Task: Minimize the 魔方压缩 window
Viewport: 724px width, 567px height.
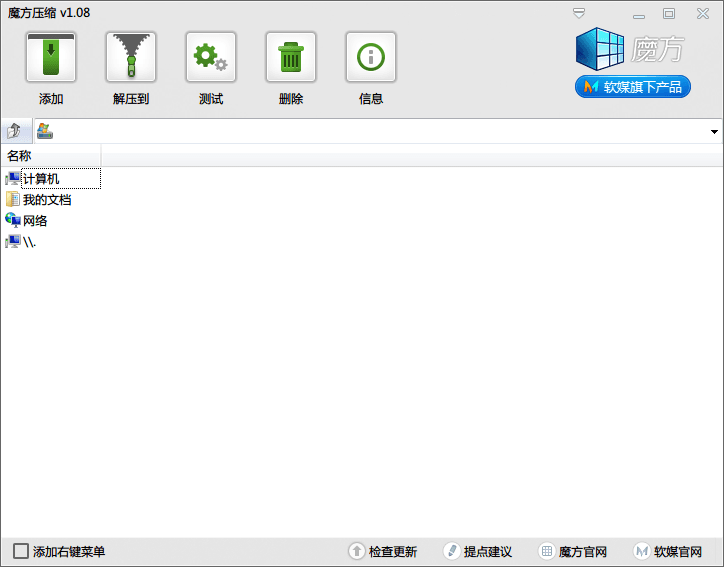Action: coord(639,16)
